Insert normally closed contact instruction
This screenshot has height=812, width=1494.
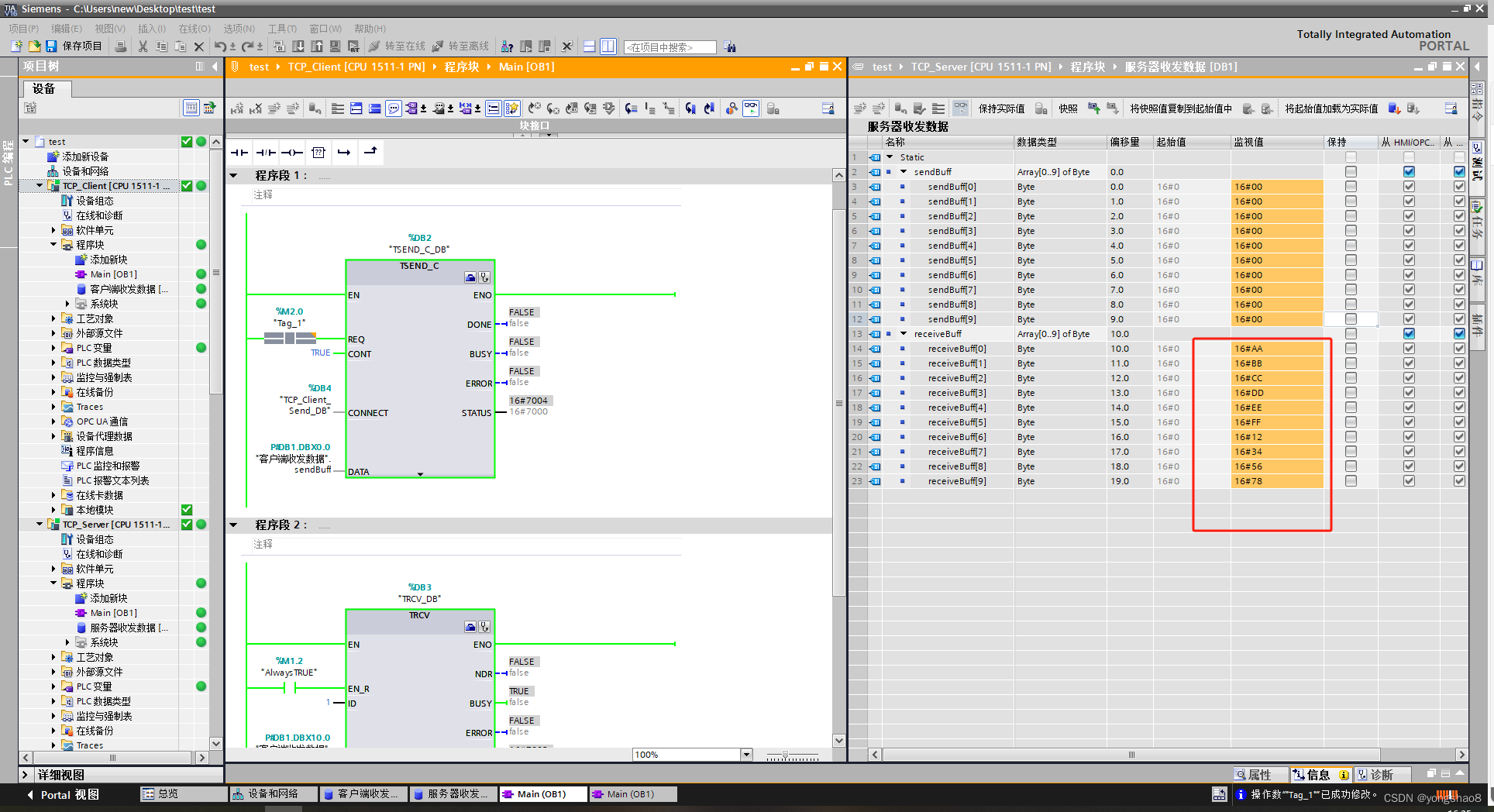pyautogui.click(x=266, y=153)
